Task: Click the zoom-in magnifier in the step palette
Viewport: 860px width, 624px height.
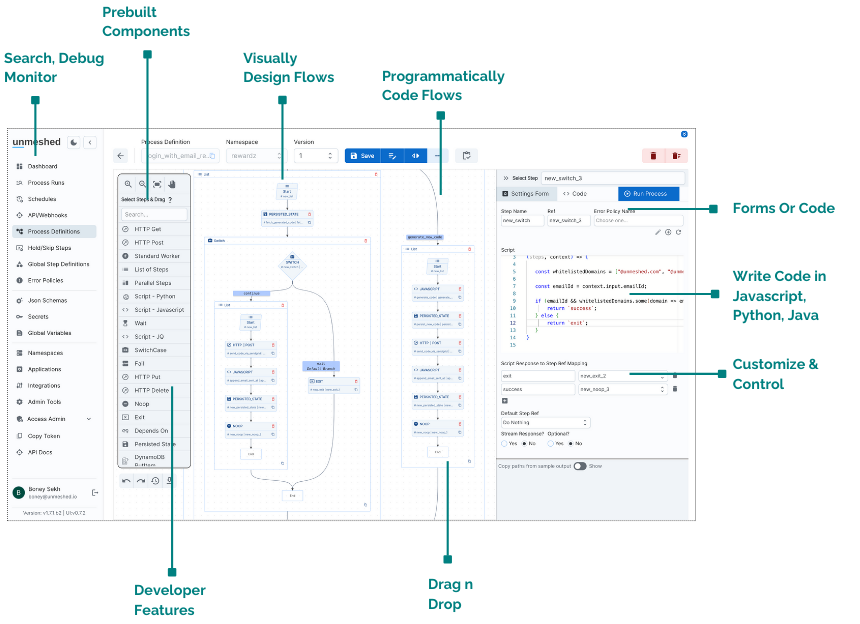Action: click(x=128, y=184)
